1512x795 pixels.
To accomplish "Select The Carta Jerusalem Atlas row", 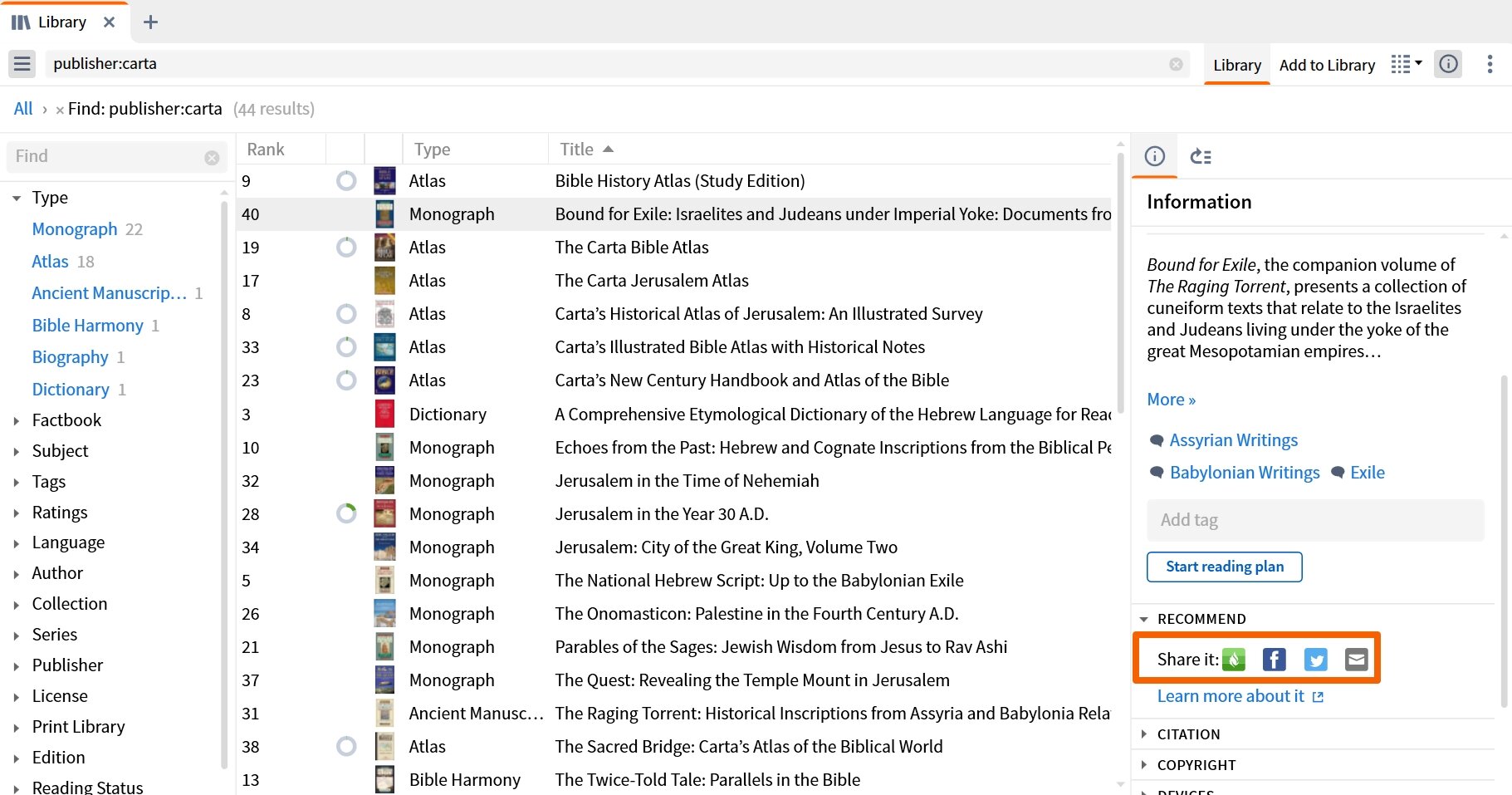I will click(673, 281).
